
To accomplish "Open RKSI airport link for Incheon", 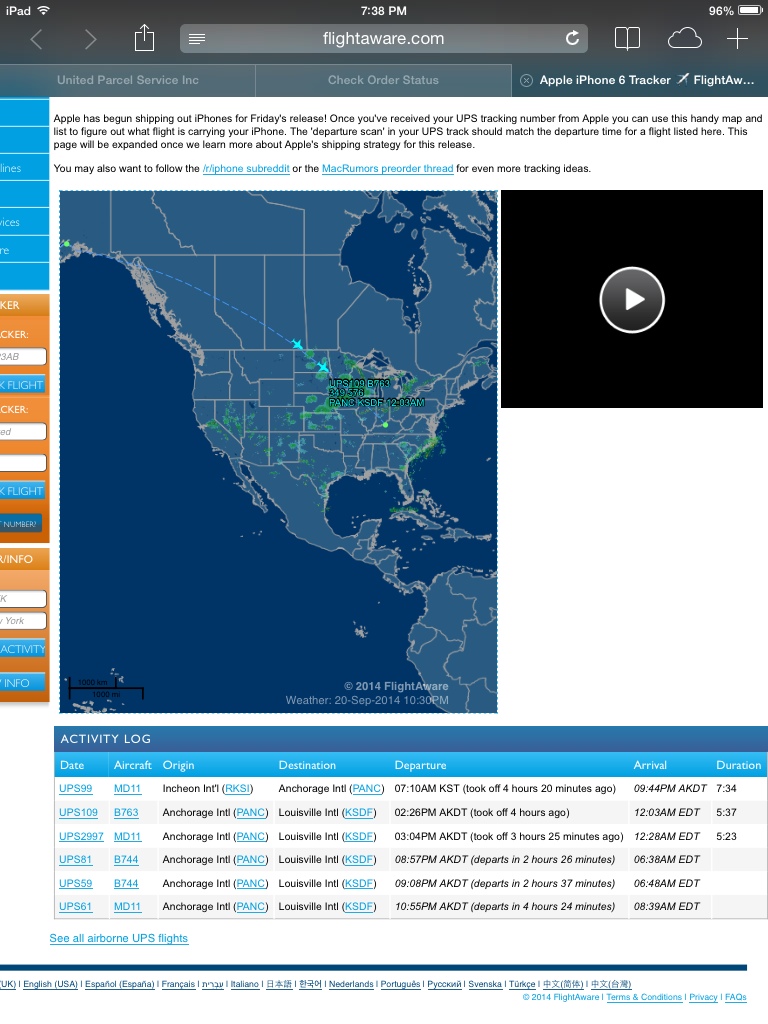I will 237,788.
